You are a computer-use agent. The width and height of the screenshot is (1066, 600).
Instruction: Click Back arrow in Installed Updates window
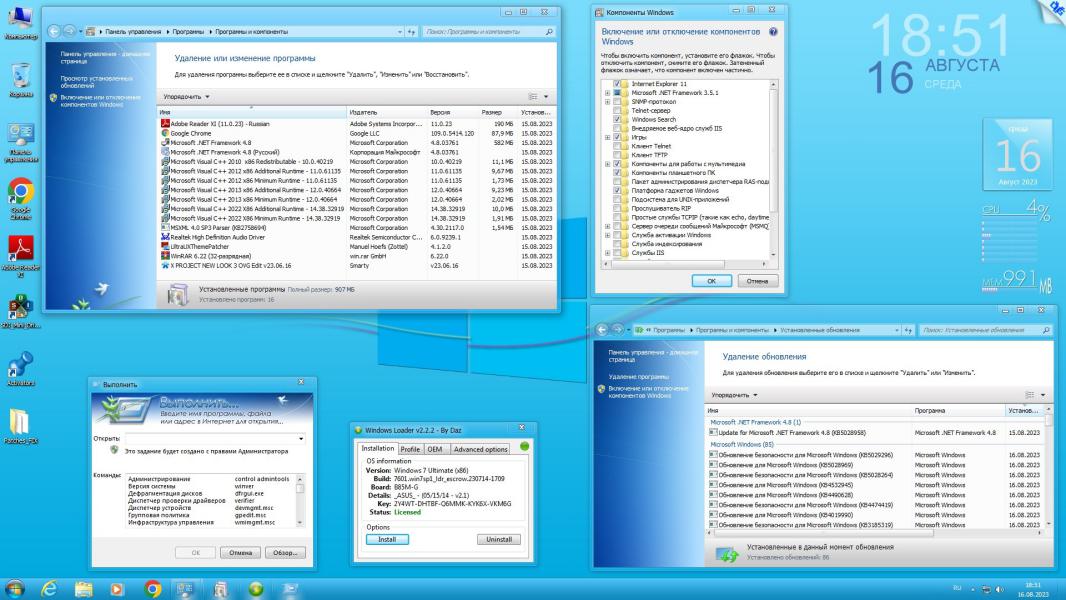[602, 330]
